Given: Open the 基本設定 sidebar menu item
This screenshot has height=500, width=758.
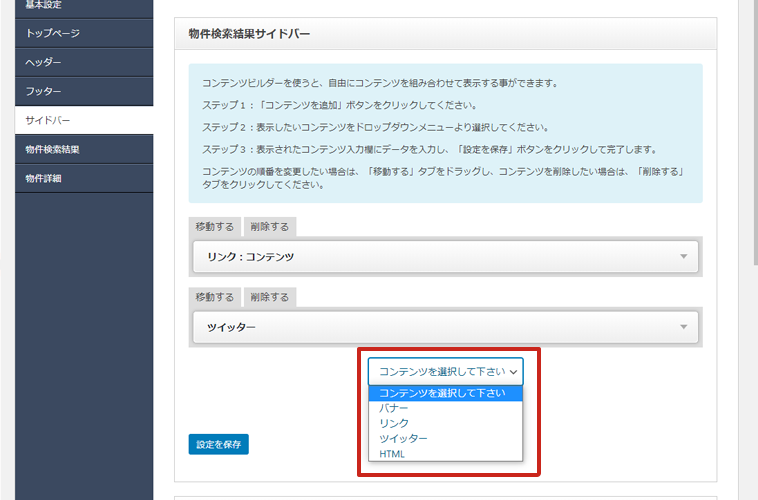Looking at the screenshot, I should [x=46, y=5].
